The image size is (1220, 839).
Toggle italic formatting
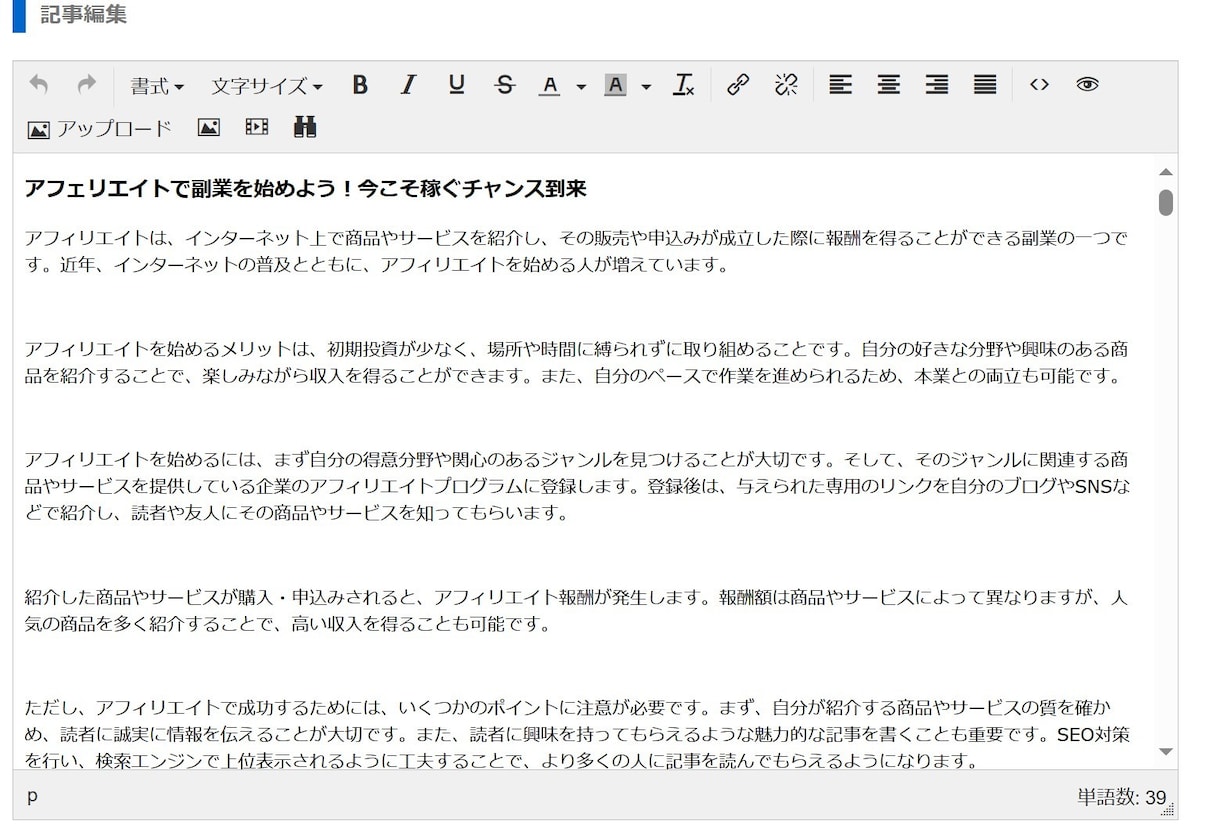point(408,85)
